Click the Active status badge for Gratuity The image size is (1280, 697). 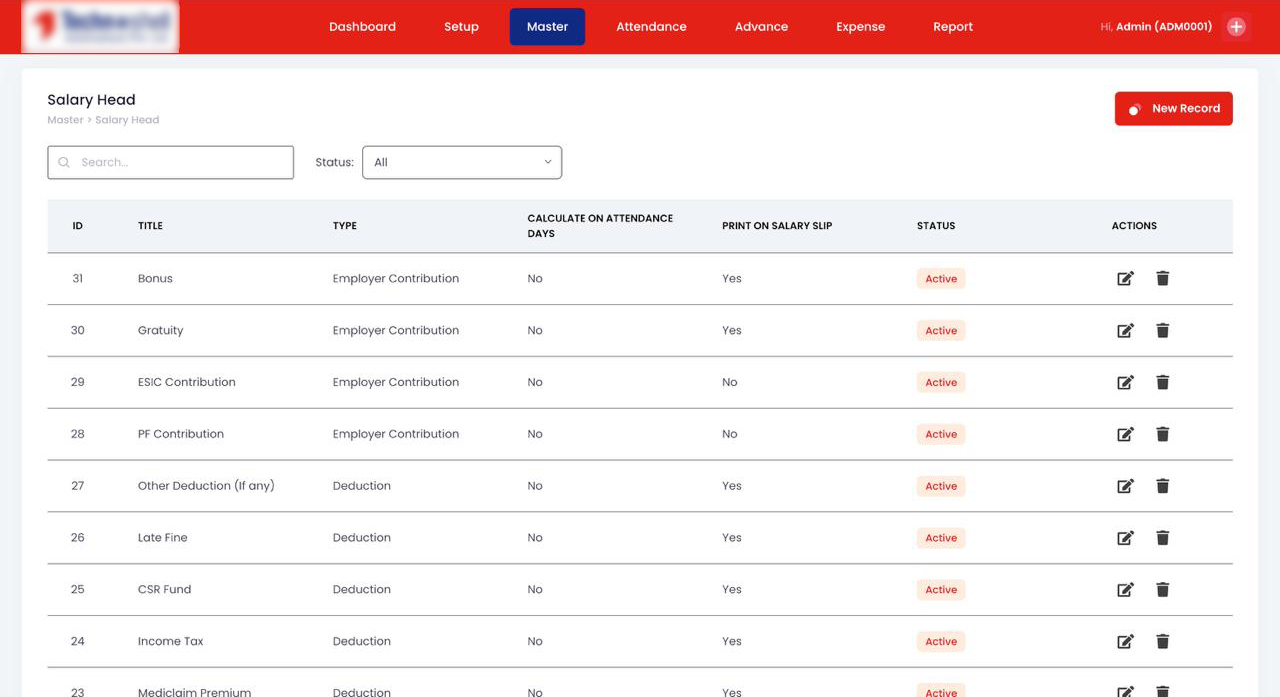(940, 331)
